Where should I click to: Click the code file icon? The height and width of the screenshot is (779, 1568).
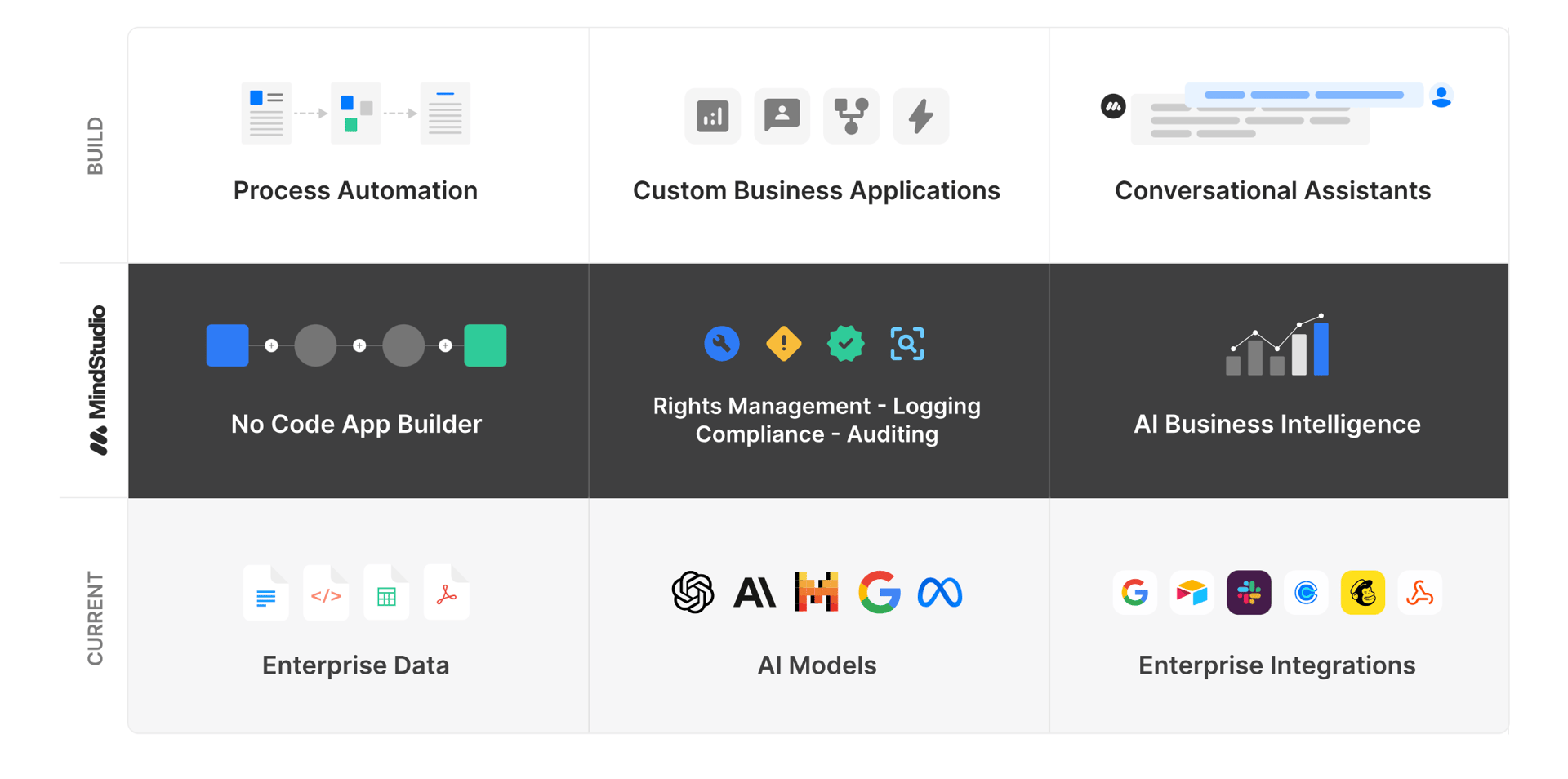point(326,594)
